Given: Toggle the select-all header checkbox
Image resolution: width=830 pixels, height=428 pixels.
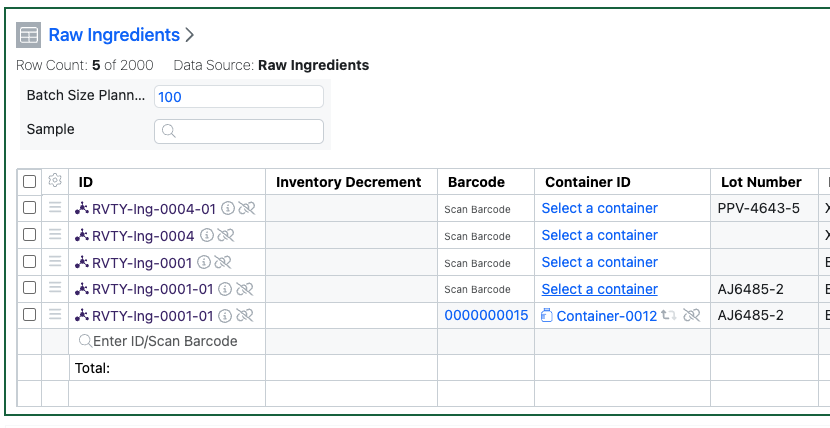Looking at the screenshot, I should click(x=30, y=181).
